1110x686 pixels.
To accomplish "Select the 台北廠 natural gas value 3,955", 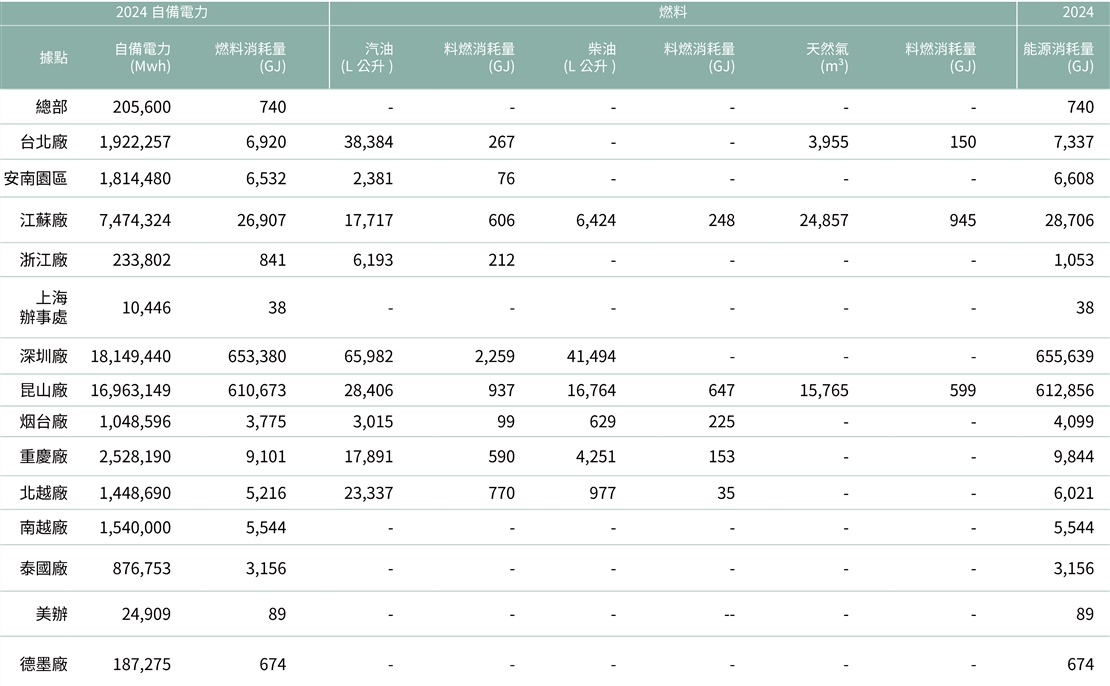I will coord(828,142).
